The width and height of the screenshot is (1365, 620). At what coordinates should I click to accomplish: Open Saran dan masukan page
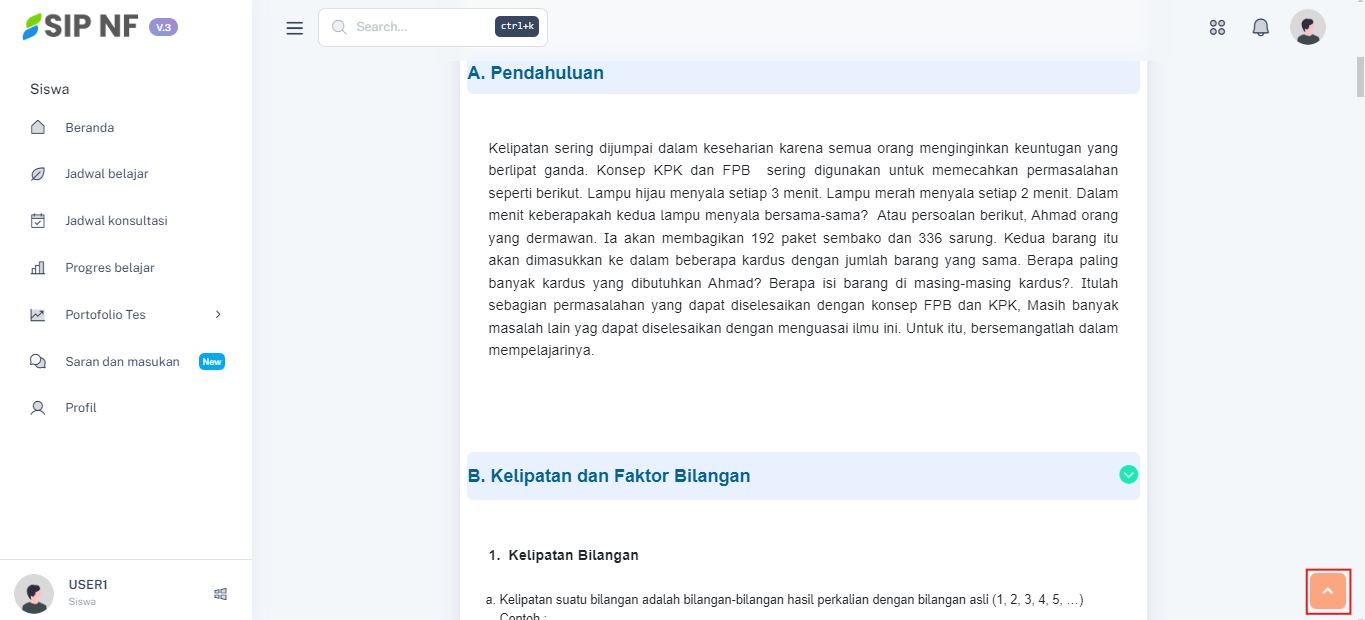coord(122,362)
